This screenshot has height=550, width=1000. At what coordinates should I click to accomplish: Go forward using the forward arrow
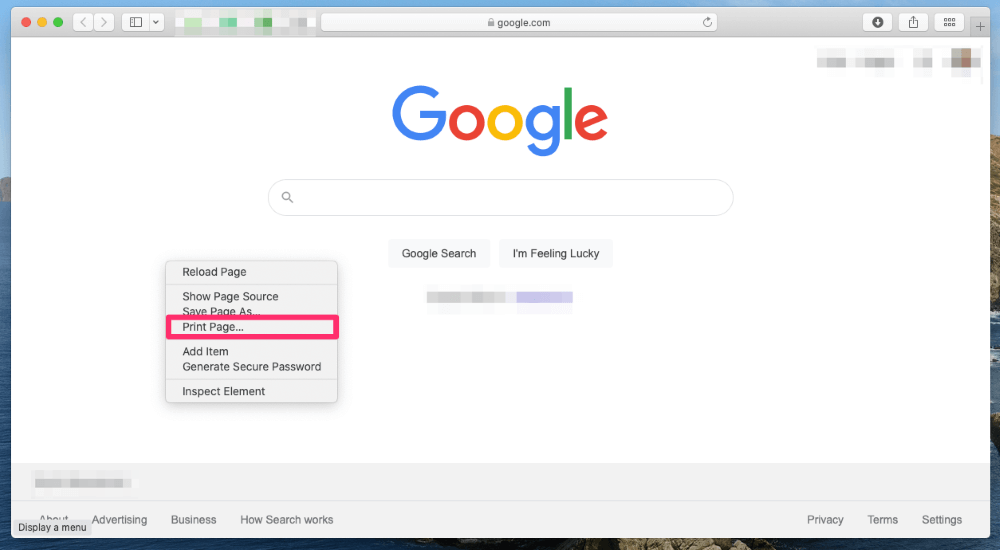pos(103,22)
